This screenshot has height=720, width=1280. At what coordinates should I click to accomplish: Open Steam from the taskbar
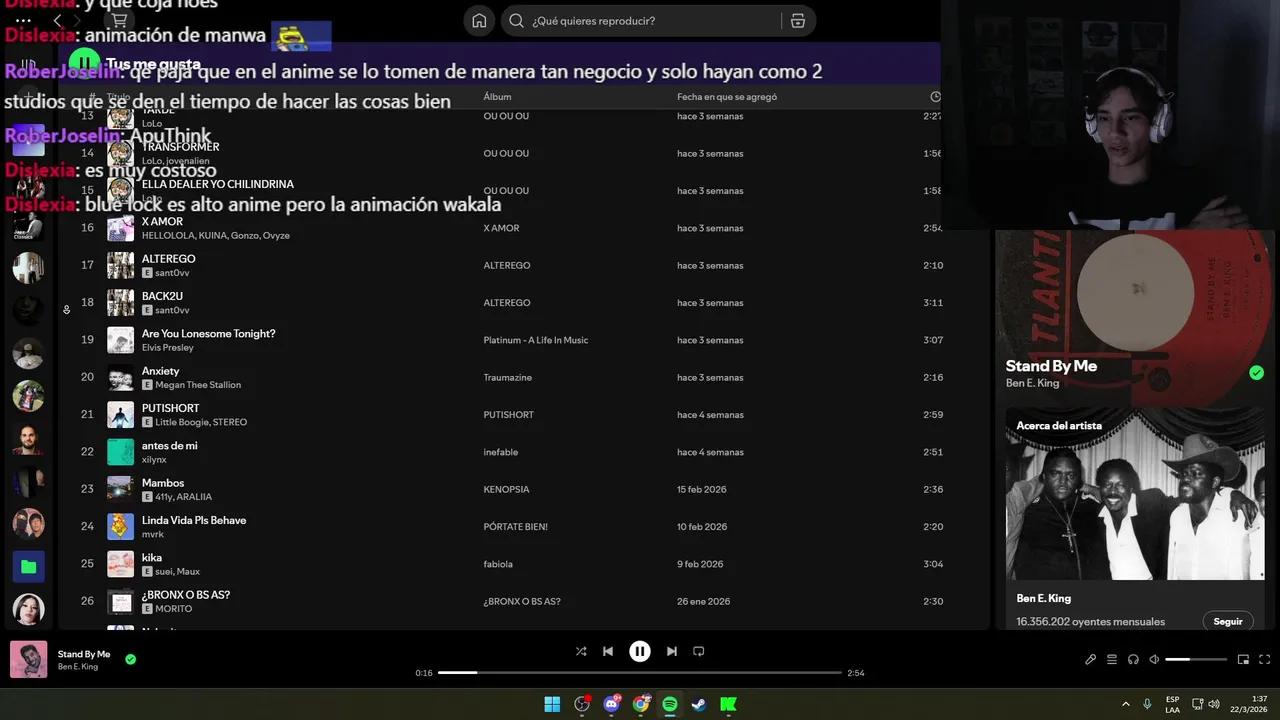(699, 704)
